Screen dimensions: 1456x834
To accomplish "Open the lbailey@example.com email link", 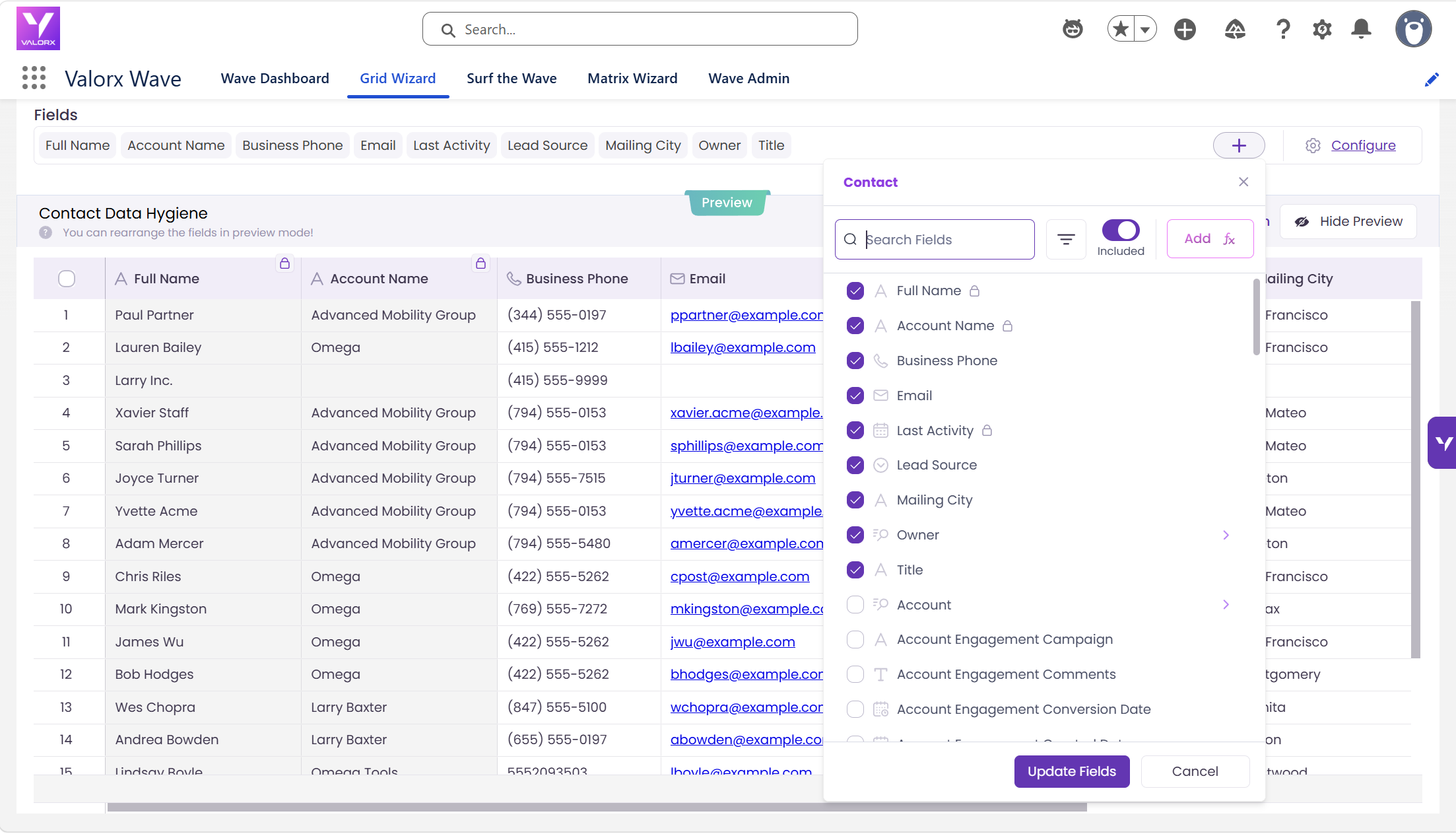I will 743,347.
